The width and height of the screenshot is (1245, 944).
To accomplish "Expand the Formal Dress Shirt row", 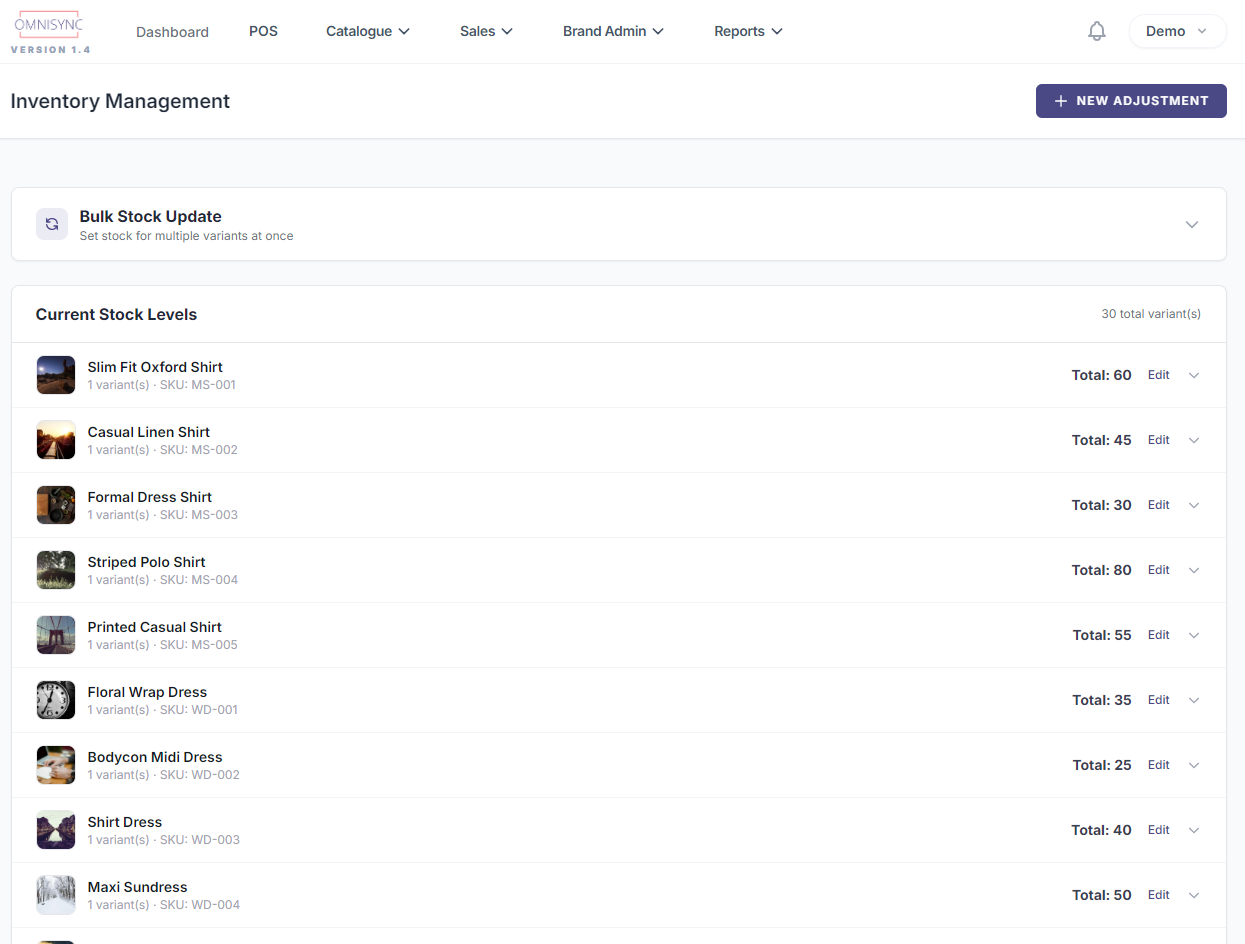I will pos(1193,505).
